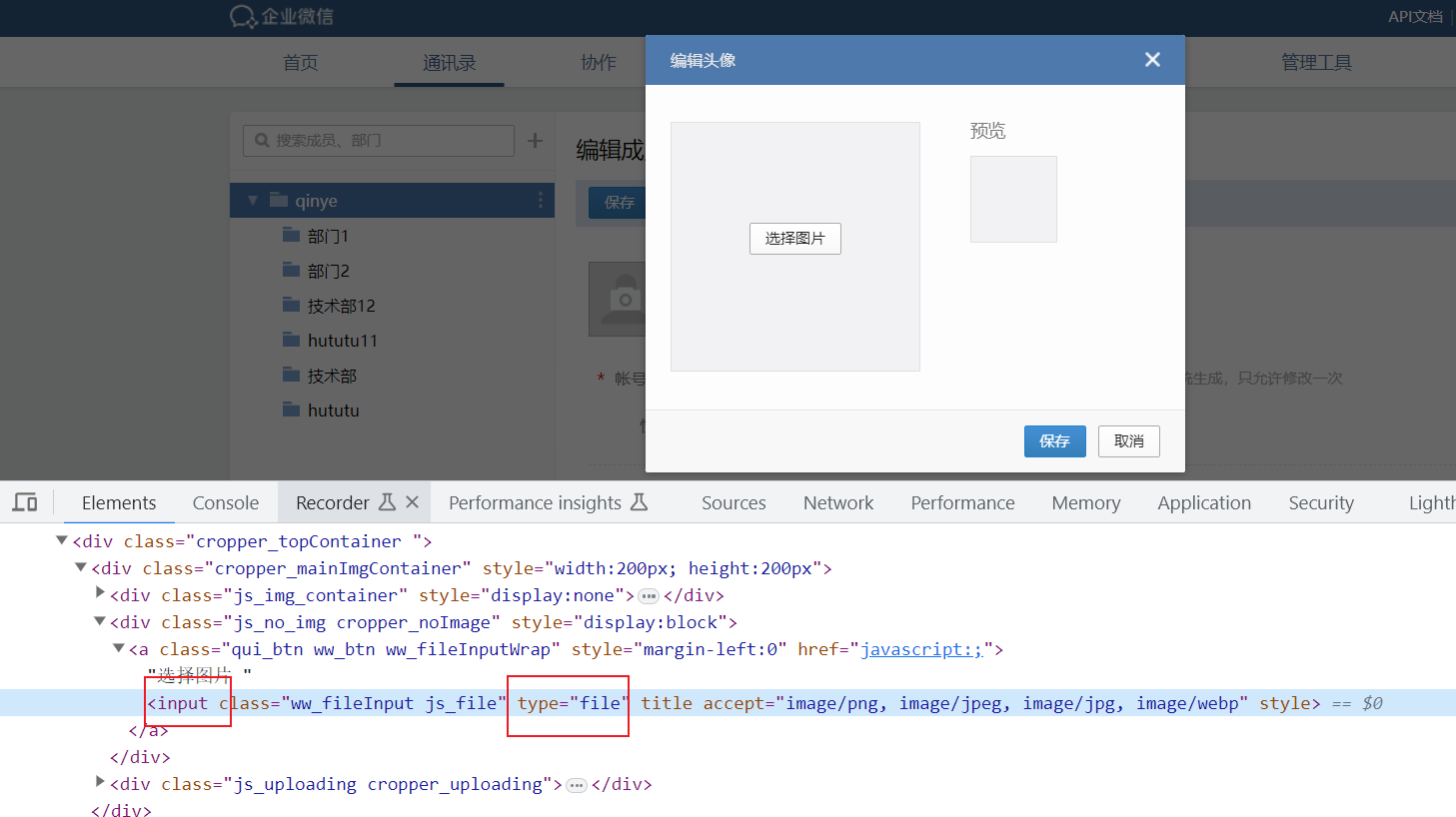The width and height of the screenshot is (1456, 817).
Task: Click the Performance insights flask icon
Action: 640,502
